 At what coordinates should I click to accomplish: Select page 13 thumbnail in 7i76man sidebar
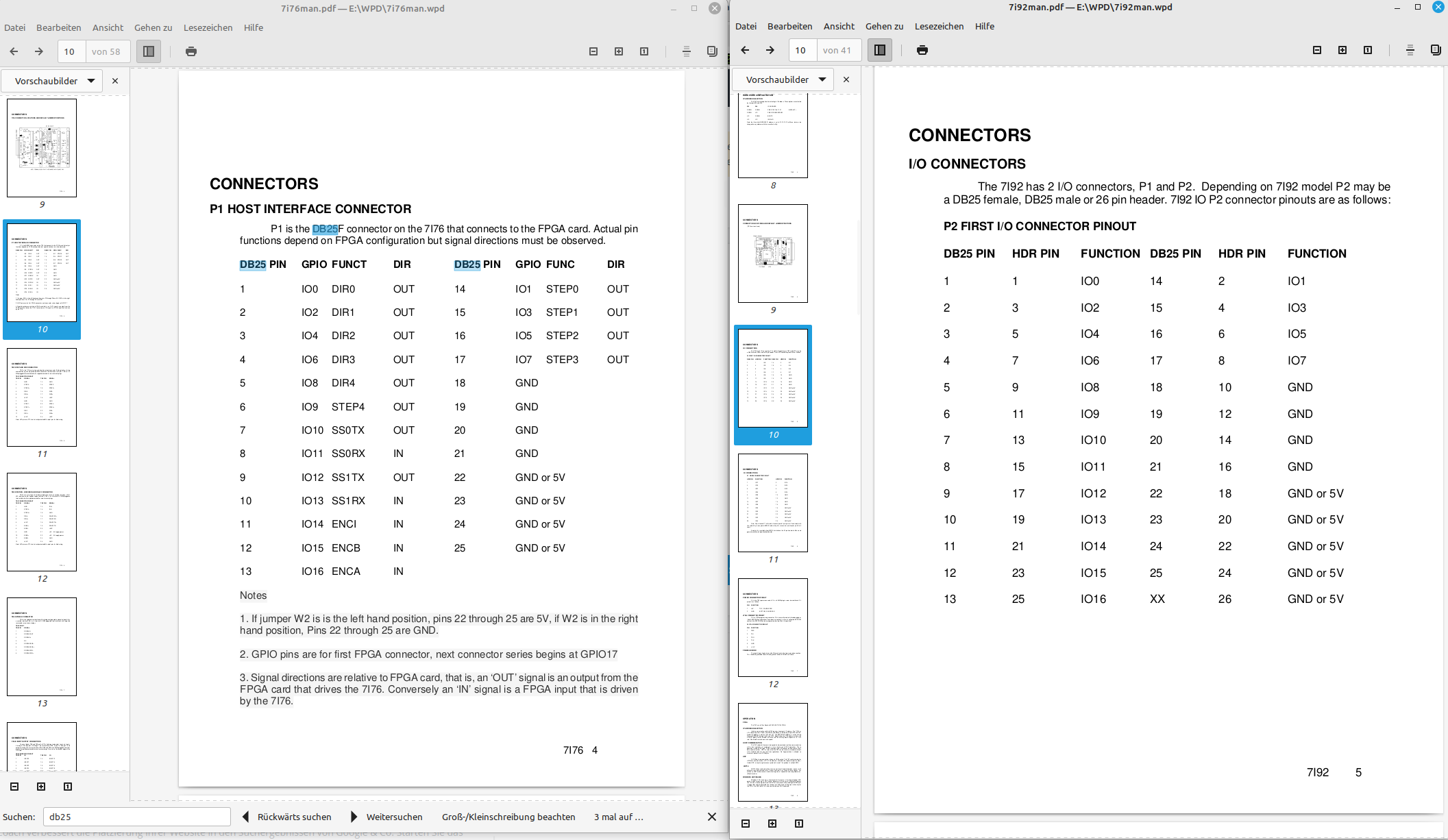[42, 647]
